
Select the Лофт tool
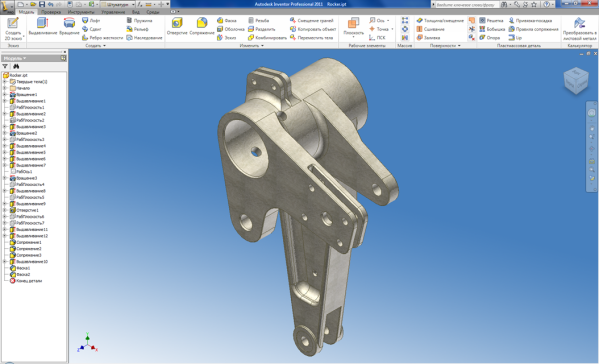(x=91, y=21)
